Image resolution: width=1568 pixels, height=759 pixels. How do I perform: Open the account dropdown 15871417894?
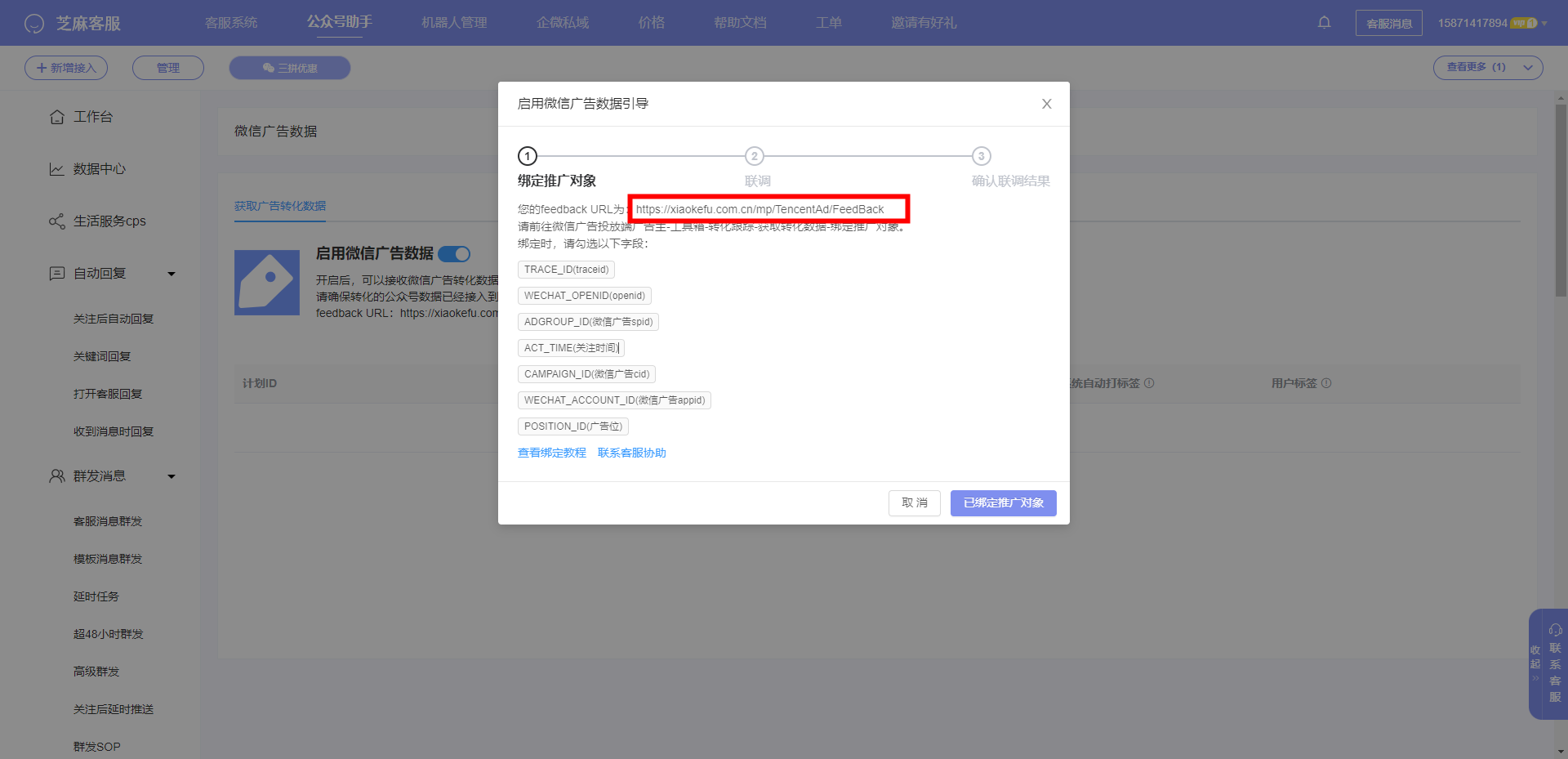coord(1492,23)
